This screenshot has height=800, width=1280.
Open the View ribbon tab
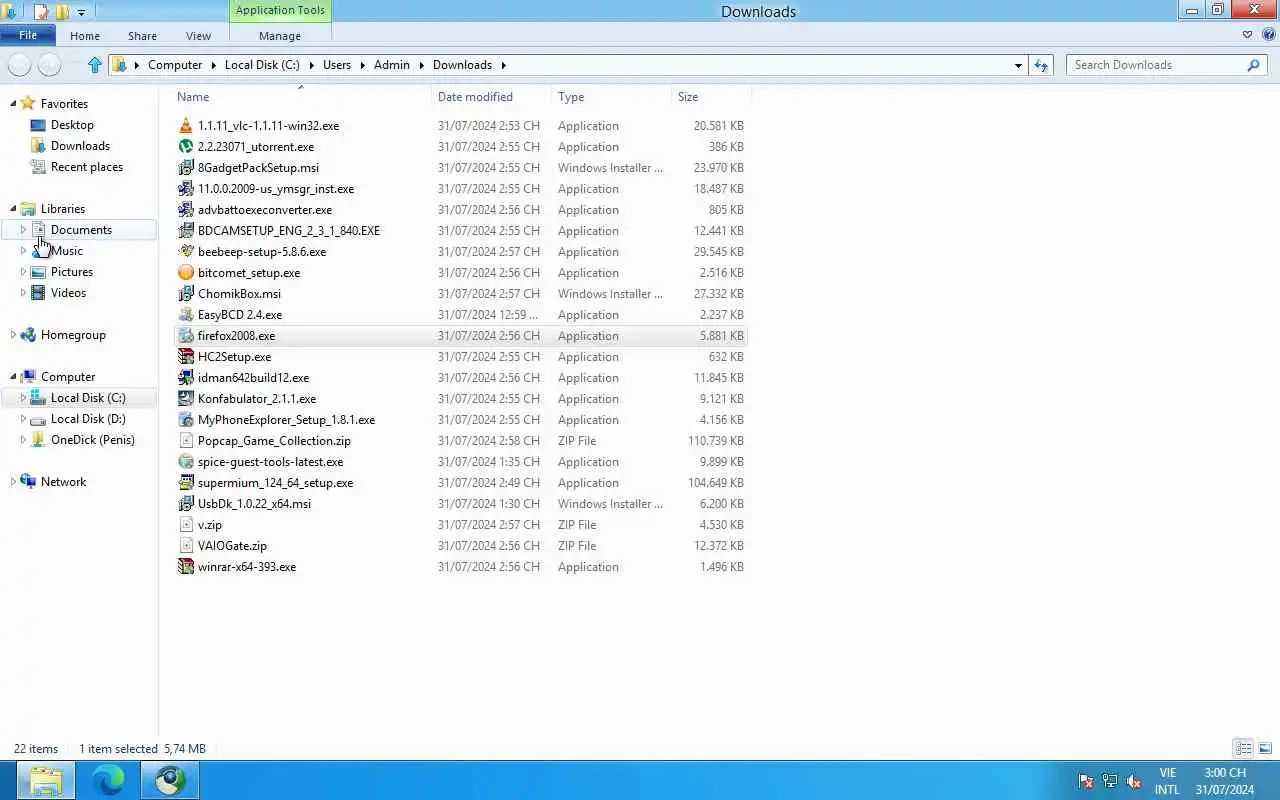[x=198, y=36]
